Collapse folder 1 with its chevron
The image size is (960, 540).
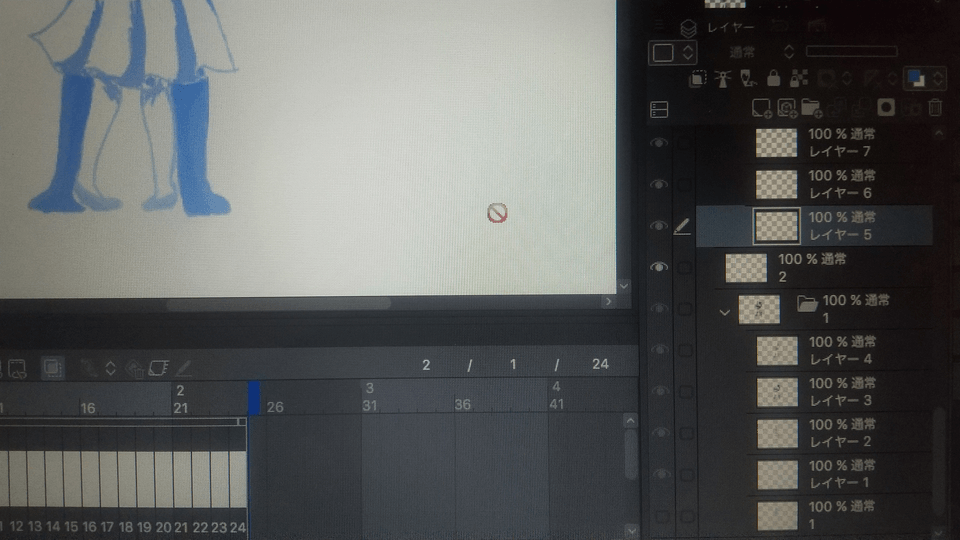pos(724,313)
